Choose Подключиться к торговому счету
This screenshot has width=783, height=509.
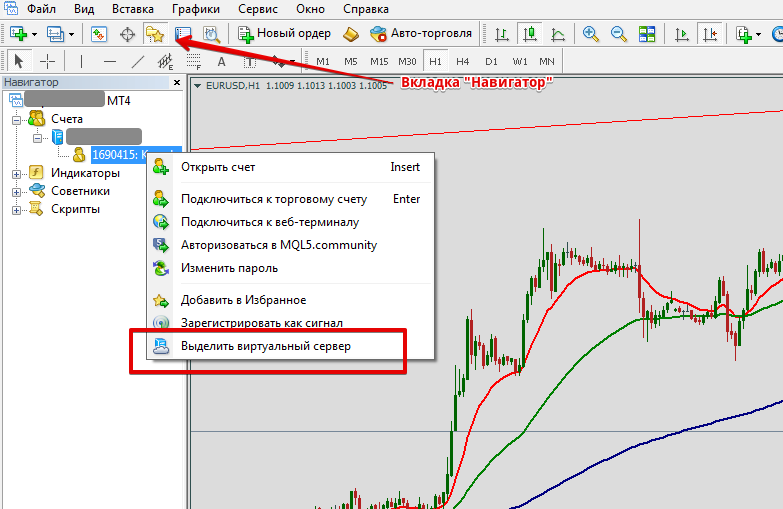pos(290,199)
